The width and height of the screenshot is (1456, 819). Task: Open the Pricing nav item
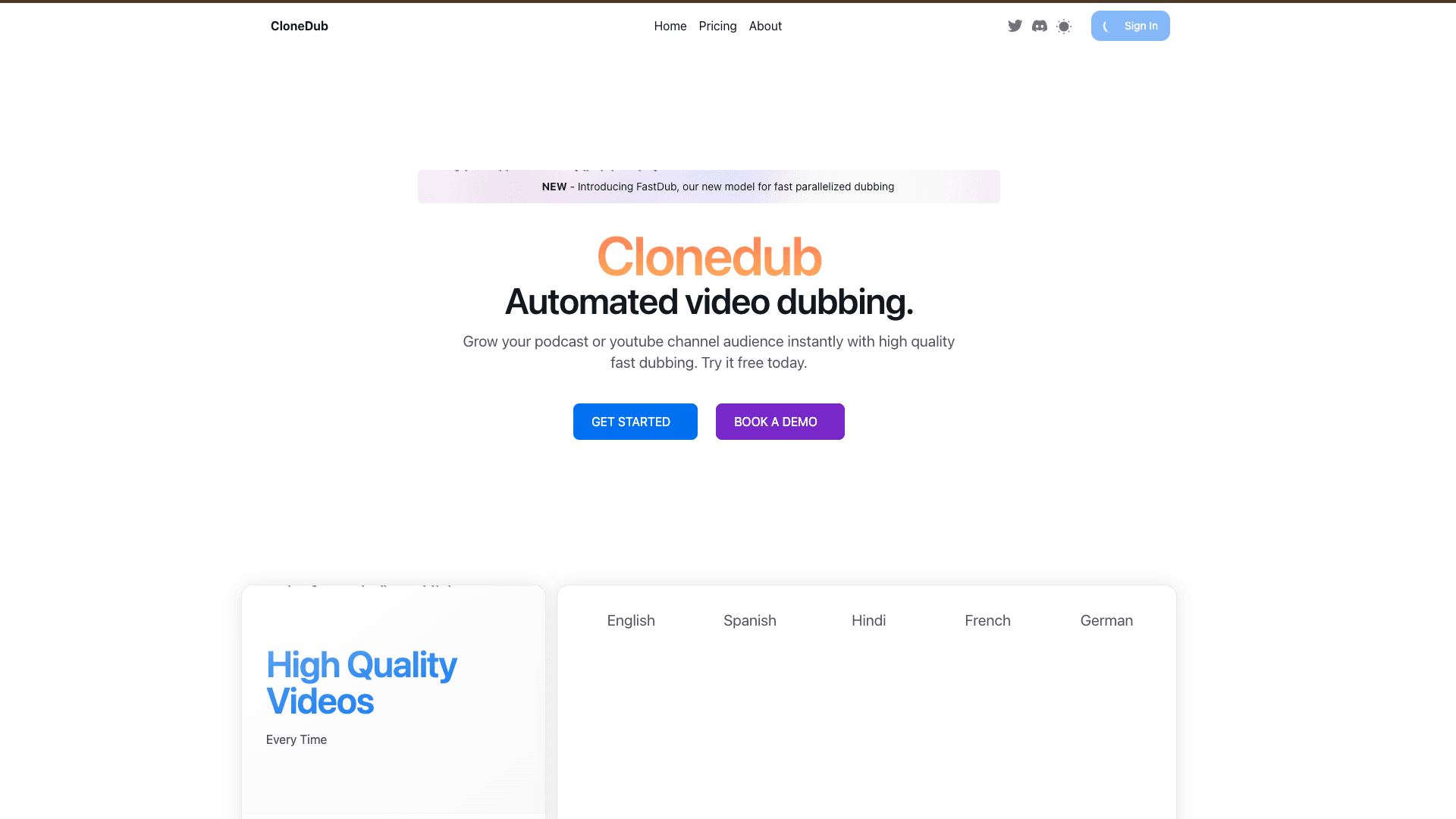coord(717,26)
